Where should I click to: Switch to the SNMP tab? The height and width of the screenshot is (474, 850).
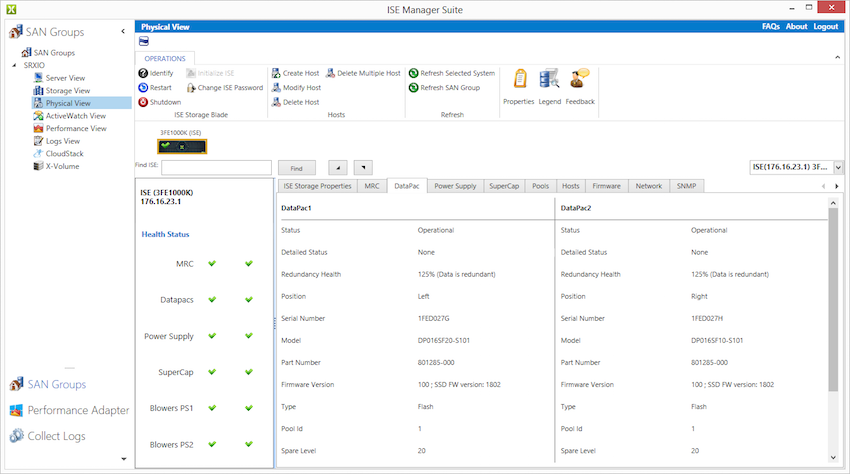pyautogui.click(x=686, y=186)
